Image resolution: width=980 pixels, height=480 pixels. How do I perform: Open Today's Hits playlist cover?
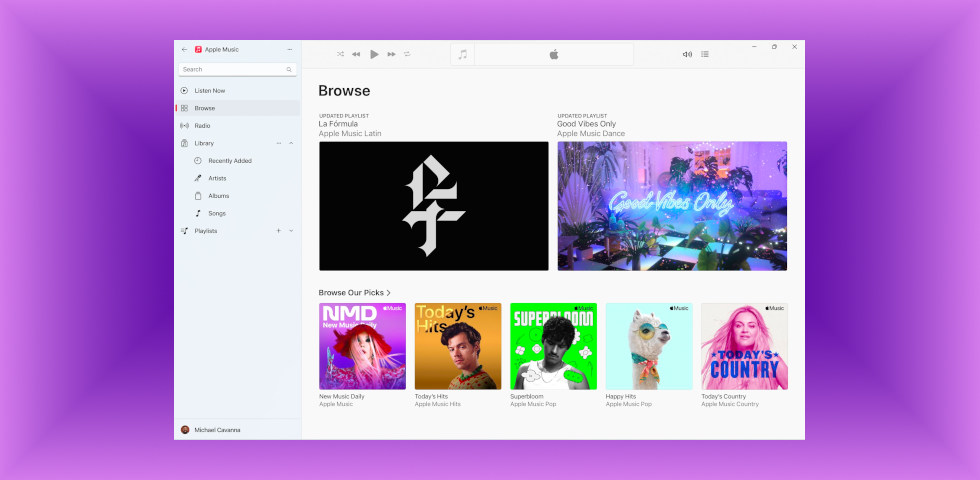click(x=458, y=346)
